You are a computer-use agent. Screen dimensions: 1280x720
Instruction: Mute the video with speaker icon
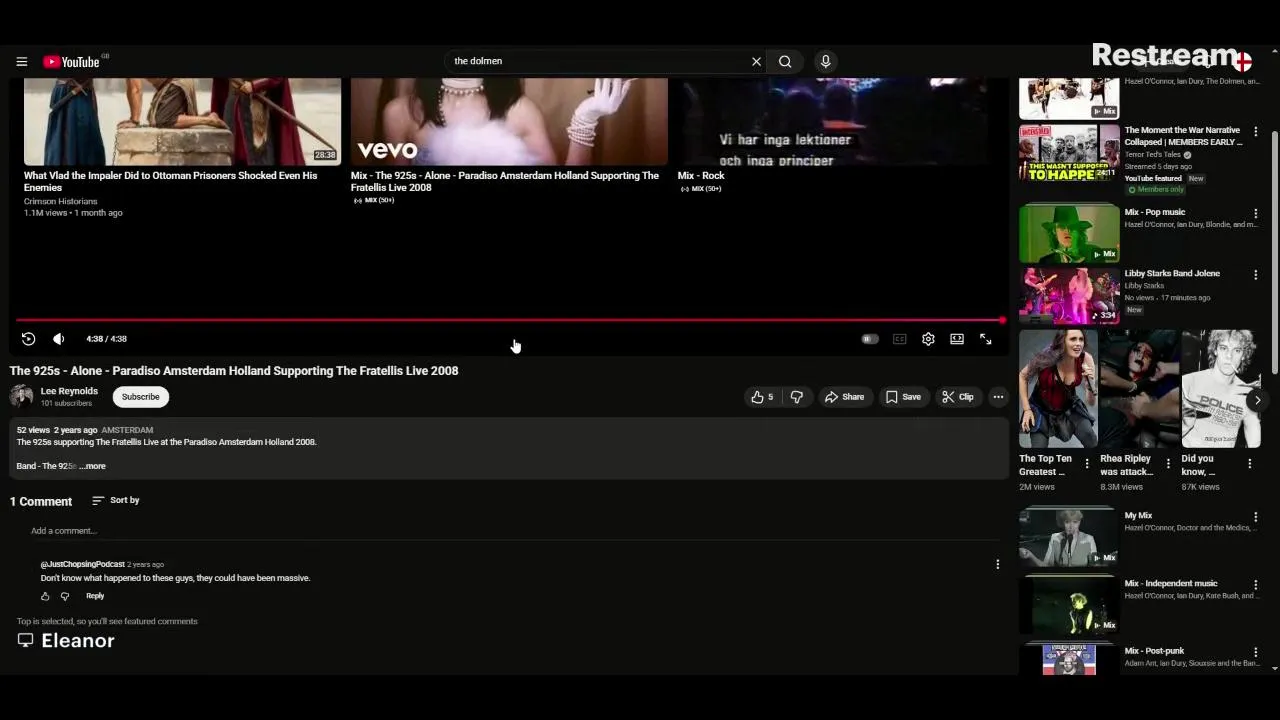point(58,339)
